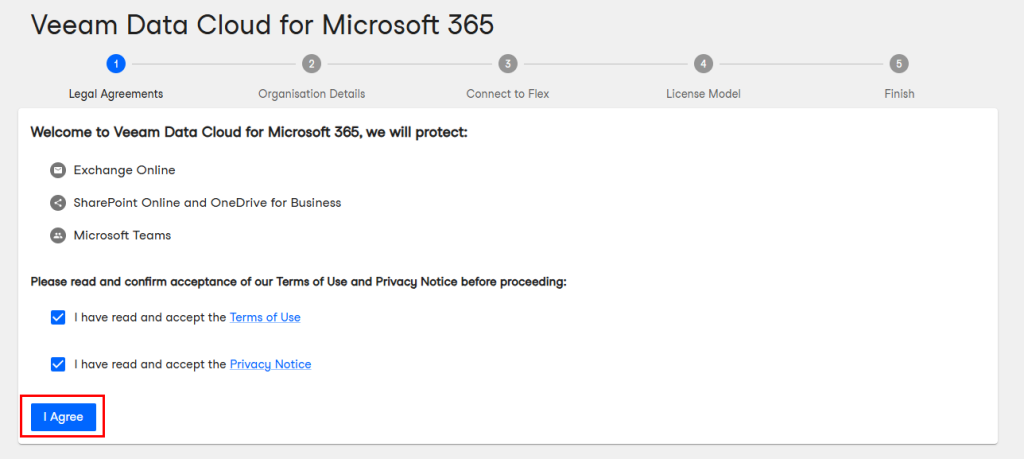The width and height of the screenshot is (1024, 459).
Task: Click the I Agree button
Action: point(63,417)
